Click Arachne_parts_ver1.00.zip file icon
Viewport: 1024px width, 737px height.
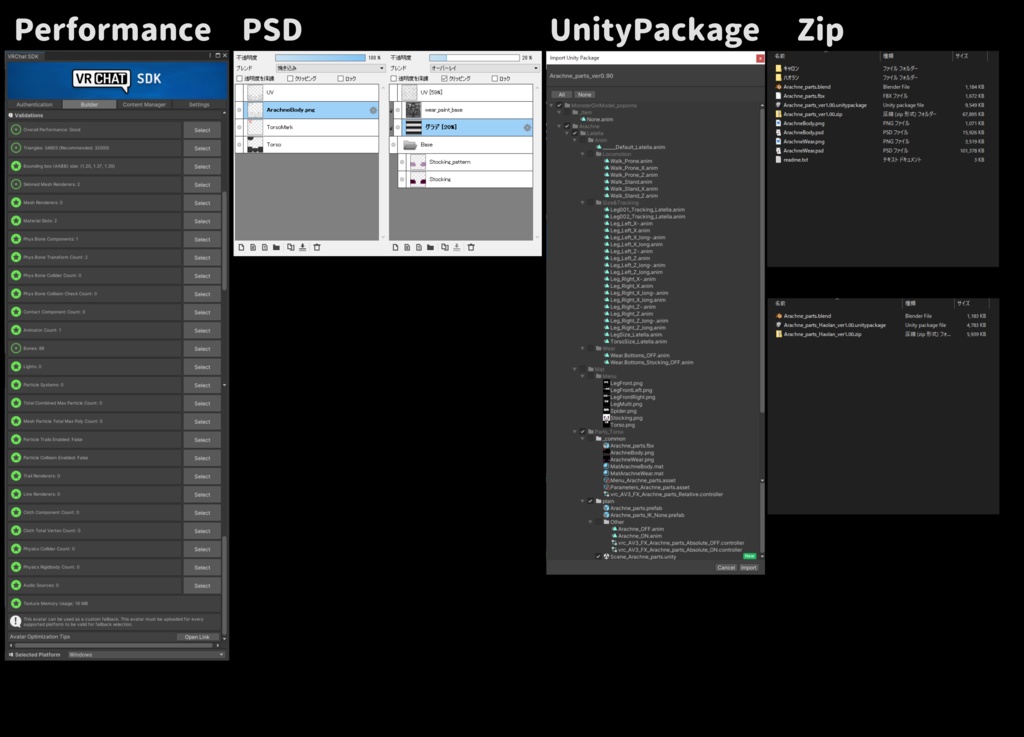pyautogui.click(x=778, y=114)
